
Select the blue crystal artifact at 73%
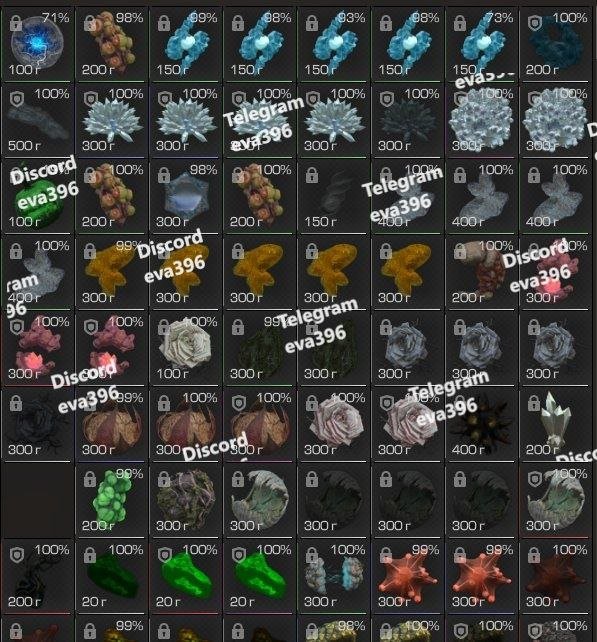click(x=481, y=43)
